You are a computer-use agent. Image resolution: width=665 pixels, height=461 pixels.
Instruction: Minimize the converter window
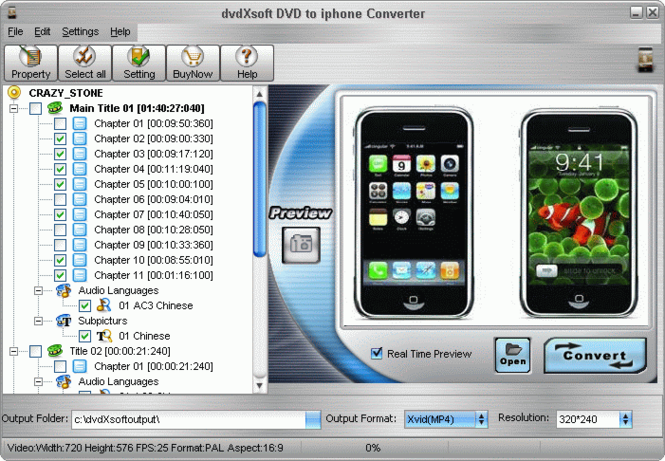636,12
